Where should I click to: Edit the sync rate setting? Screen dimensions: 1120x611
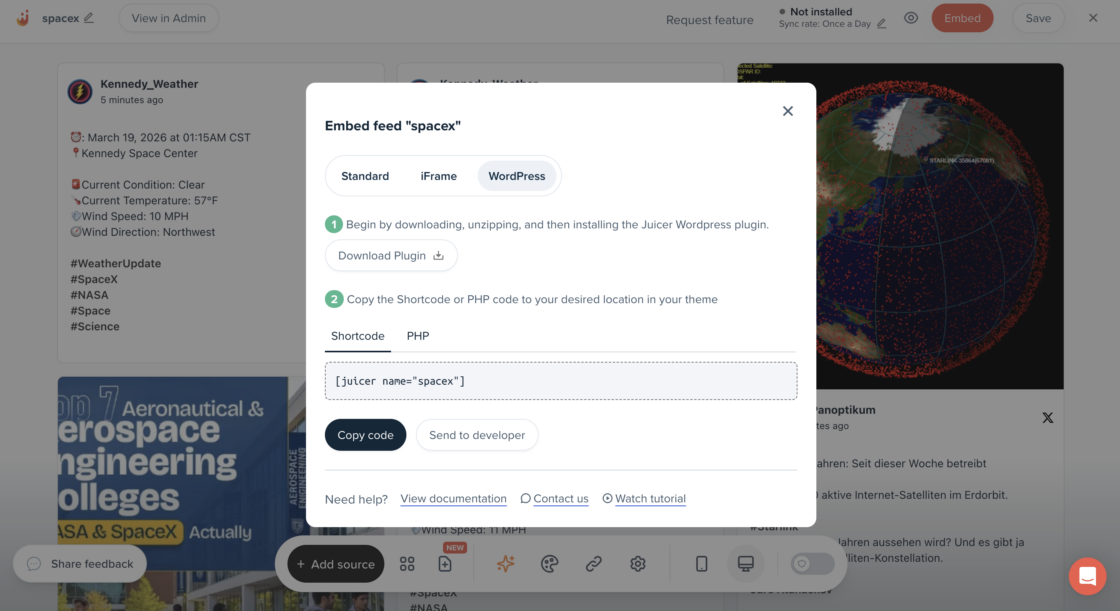point(881,24)
